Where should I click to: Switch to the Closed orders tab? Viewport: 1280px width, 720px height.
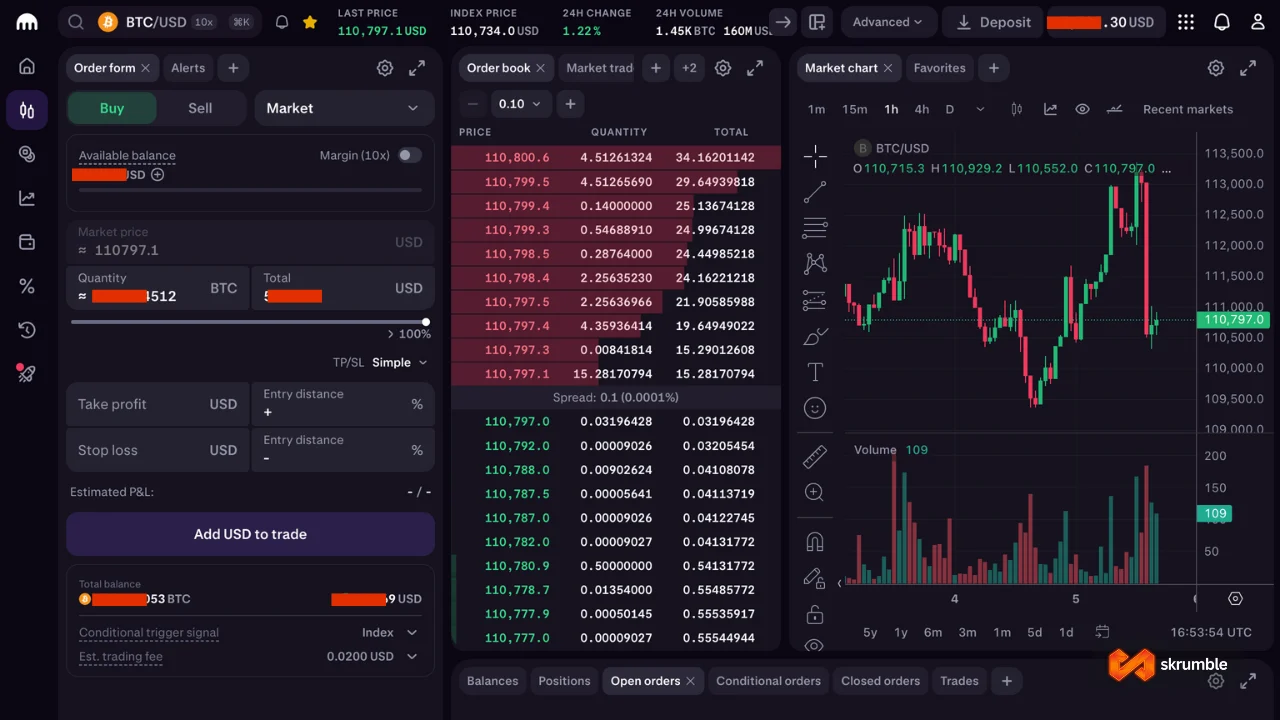(x=880, y=681)
